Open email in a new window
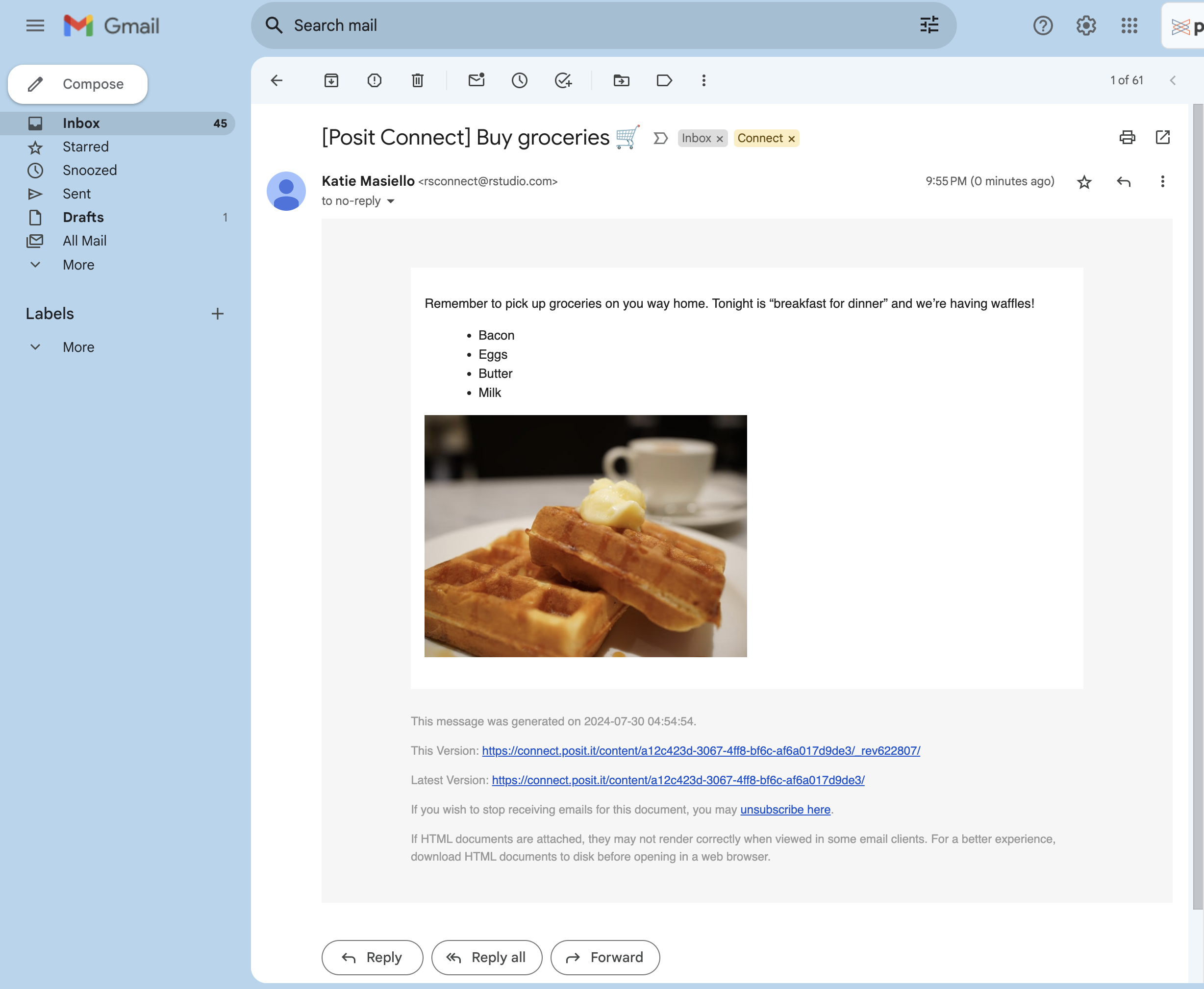This screenshot has height=989, width=1204. click(1162, 137)
